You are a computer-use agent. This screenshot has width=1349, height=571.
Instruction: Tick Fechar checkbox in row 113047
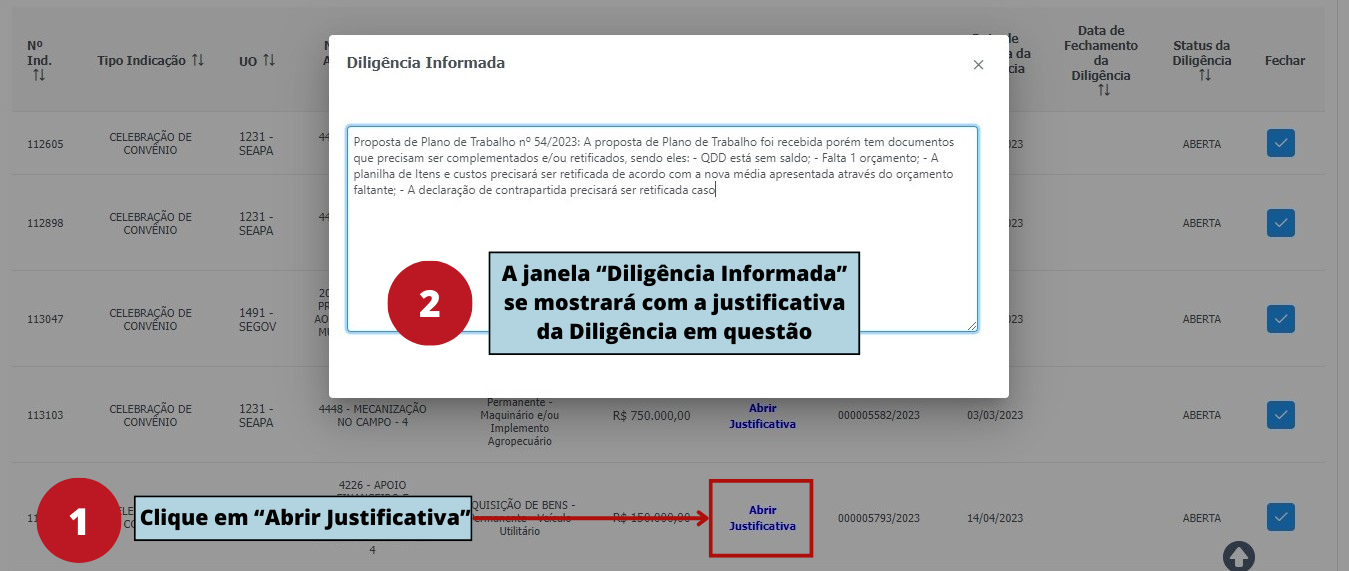click(x=1280, y=319)
